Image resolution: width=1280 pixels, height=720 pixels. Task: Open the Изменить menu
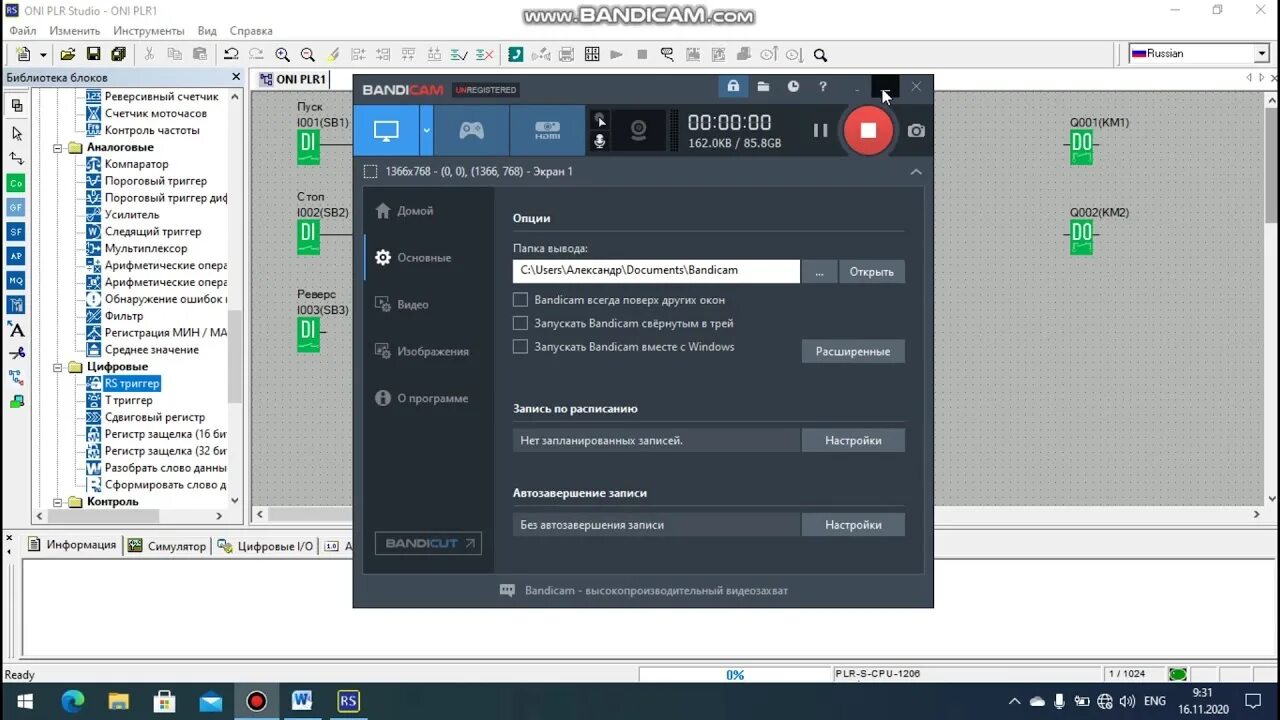(74, 31)
